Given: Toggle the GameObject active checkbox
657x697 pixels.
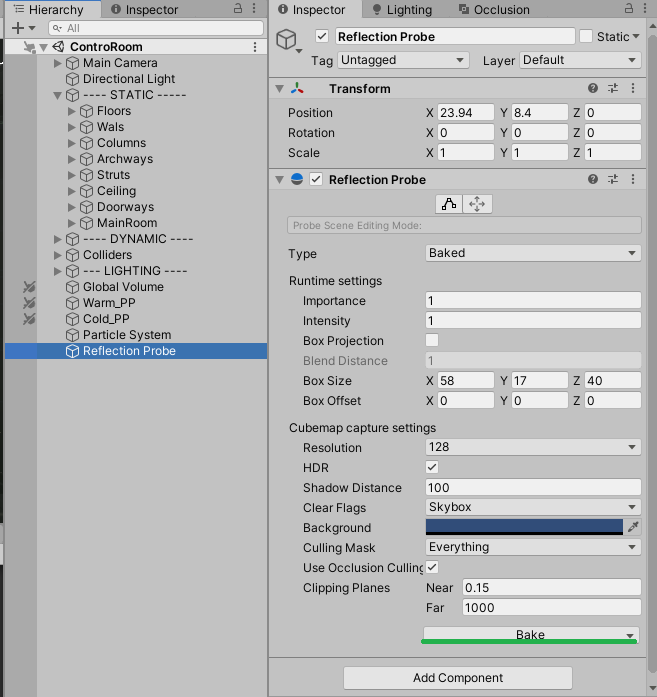Looking at the screenshot, I should pyautogui.click(x=322, y=36).
